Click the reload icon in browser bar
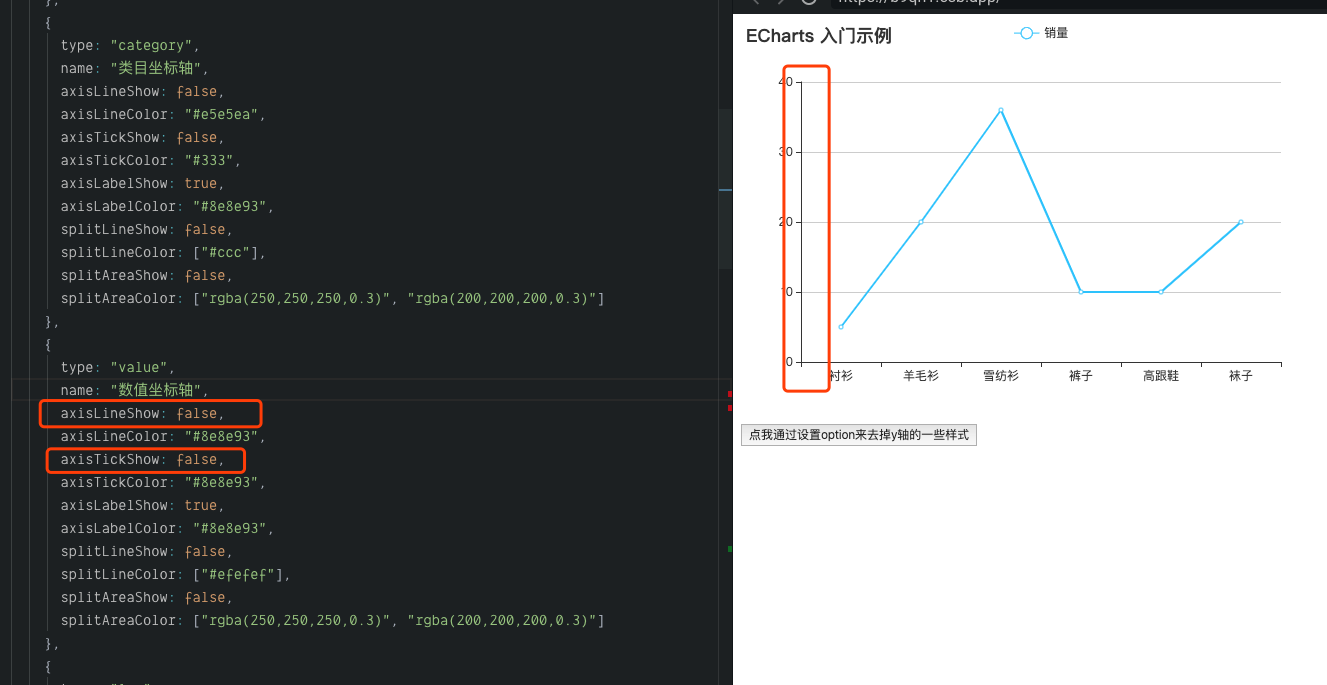This screenshot has width=1327, height=685. (x=809, y=3)
